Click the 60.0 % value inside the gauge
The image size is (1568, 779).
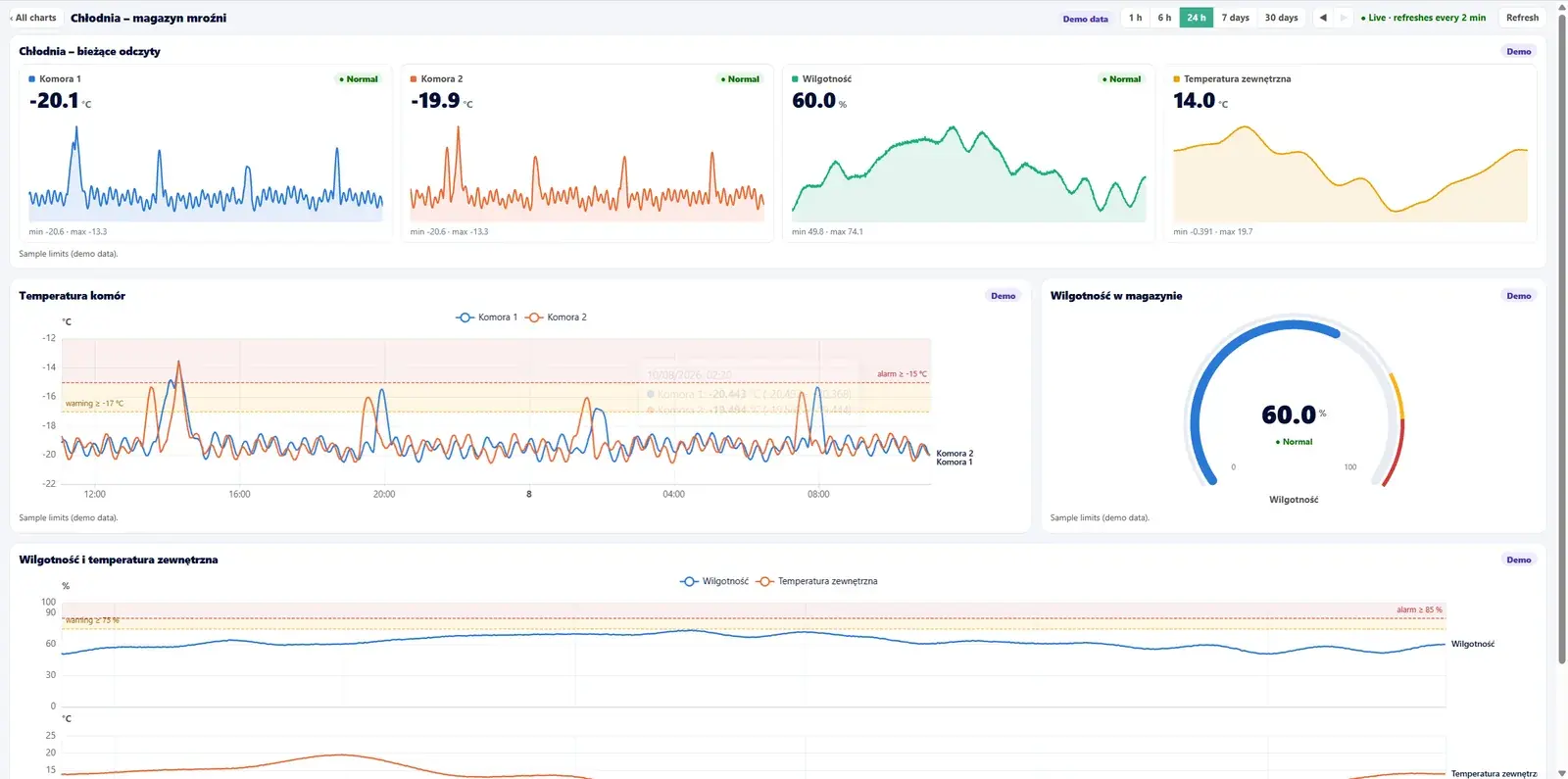tap(1293, 415)
